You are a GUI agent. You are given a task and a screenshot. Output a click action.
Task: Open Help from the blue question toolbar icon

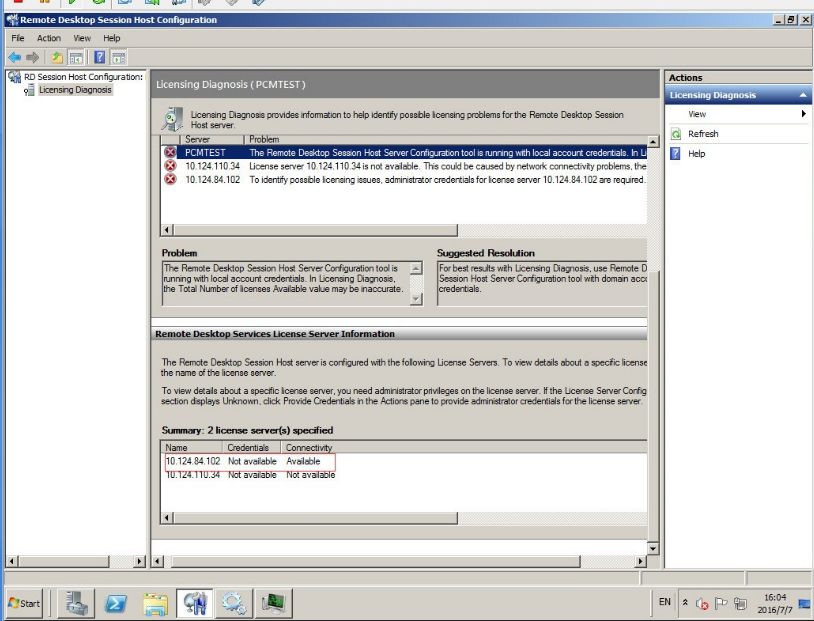(x=100, y=58)
